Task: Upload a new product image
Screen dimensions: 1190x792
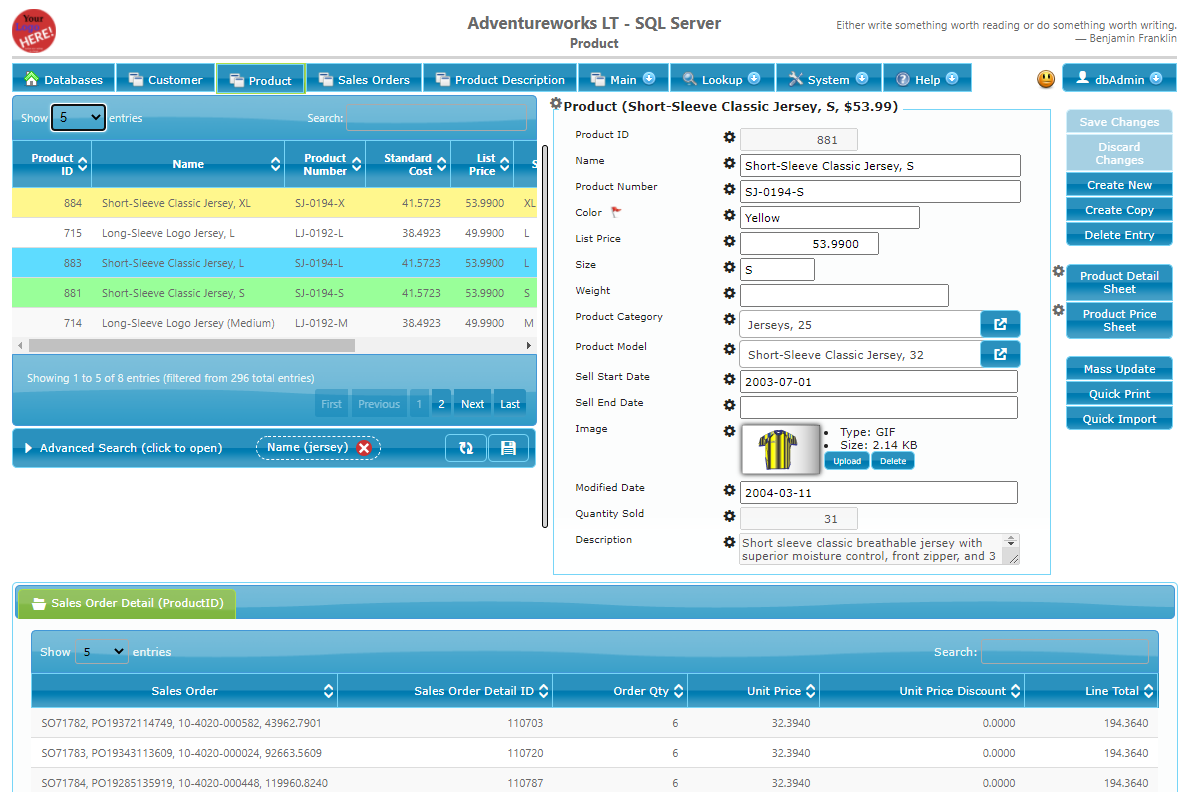Action: click(x=847, y=461)
